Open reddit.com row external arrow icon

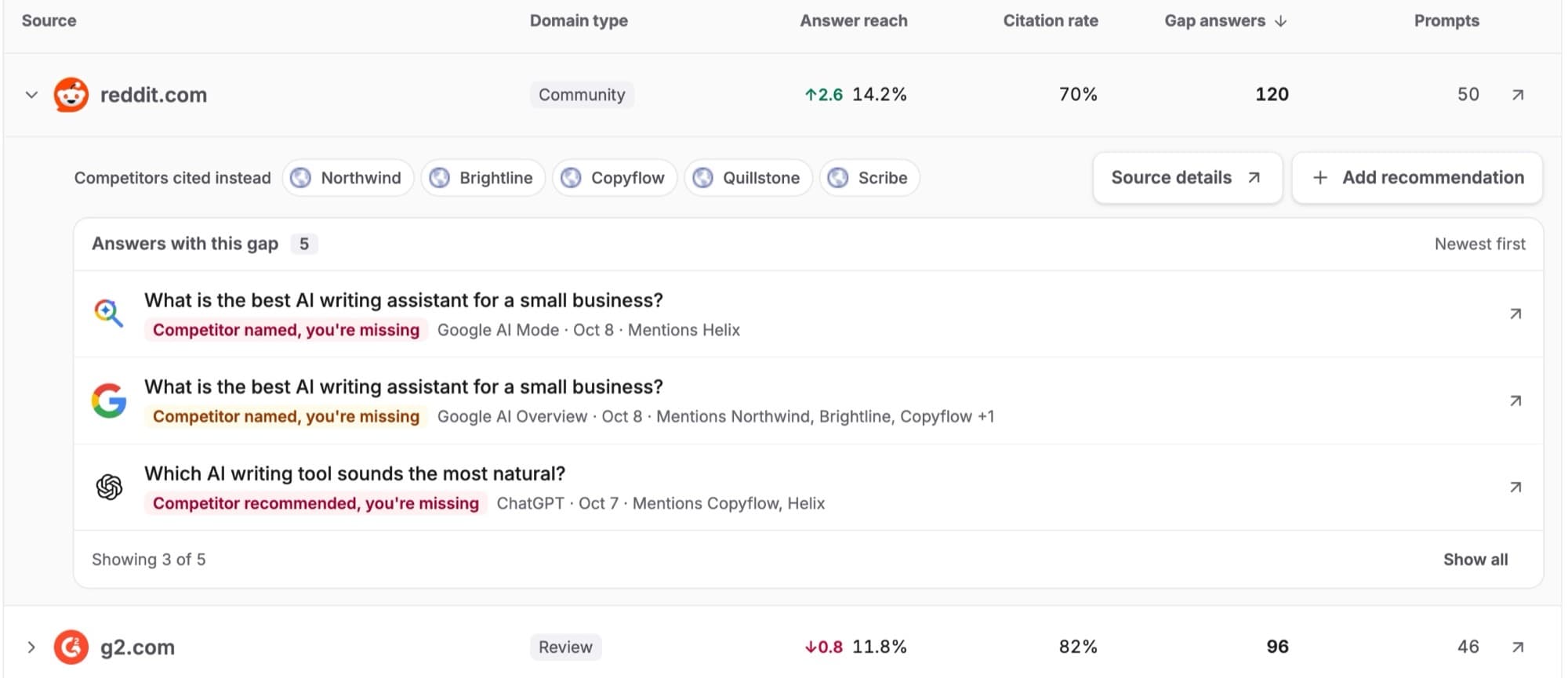[x=1518, y=95]
